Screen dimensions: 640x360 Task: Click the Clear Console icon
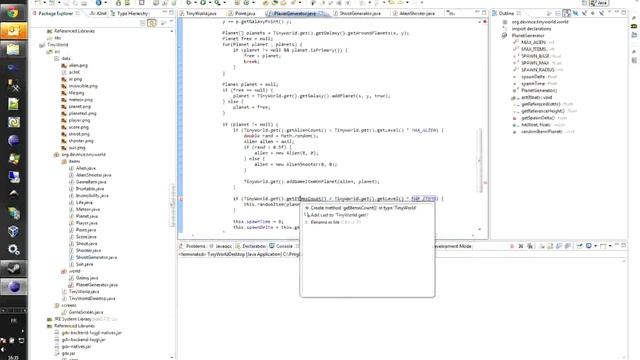coord(542,246)
